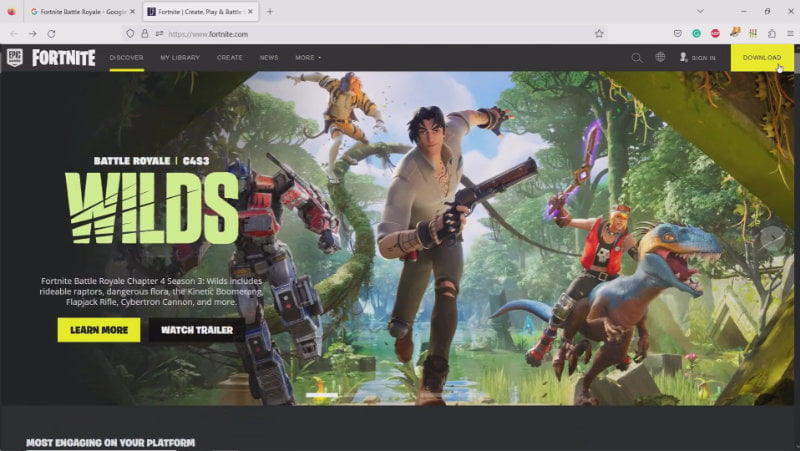Image resolution: width=800 pixels, height=451 pixels.
Task: Click the green Grammarly extension icon
Action: tap(696, 34)
